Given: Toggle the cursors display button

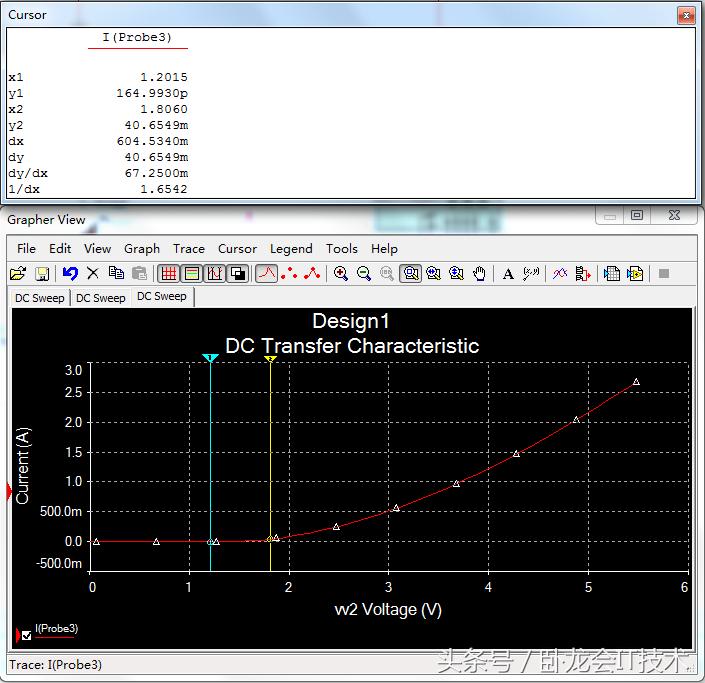Looking at the screenshot, I should 214,273.
